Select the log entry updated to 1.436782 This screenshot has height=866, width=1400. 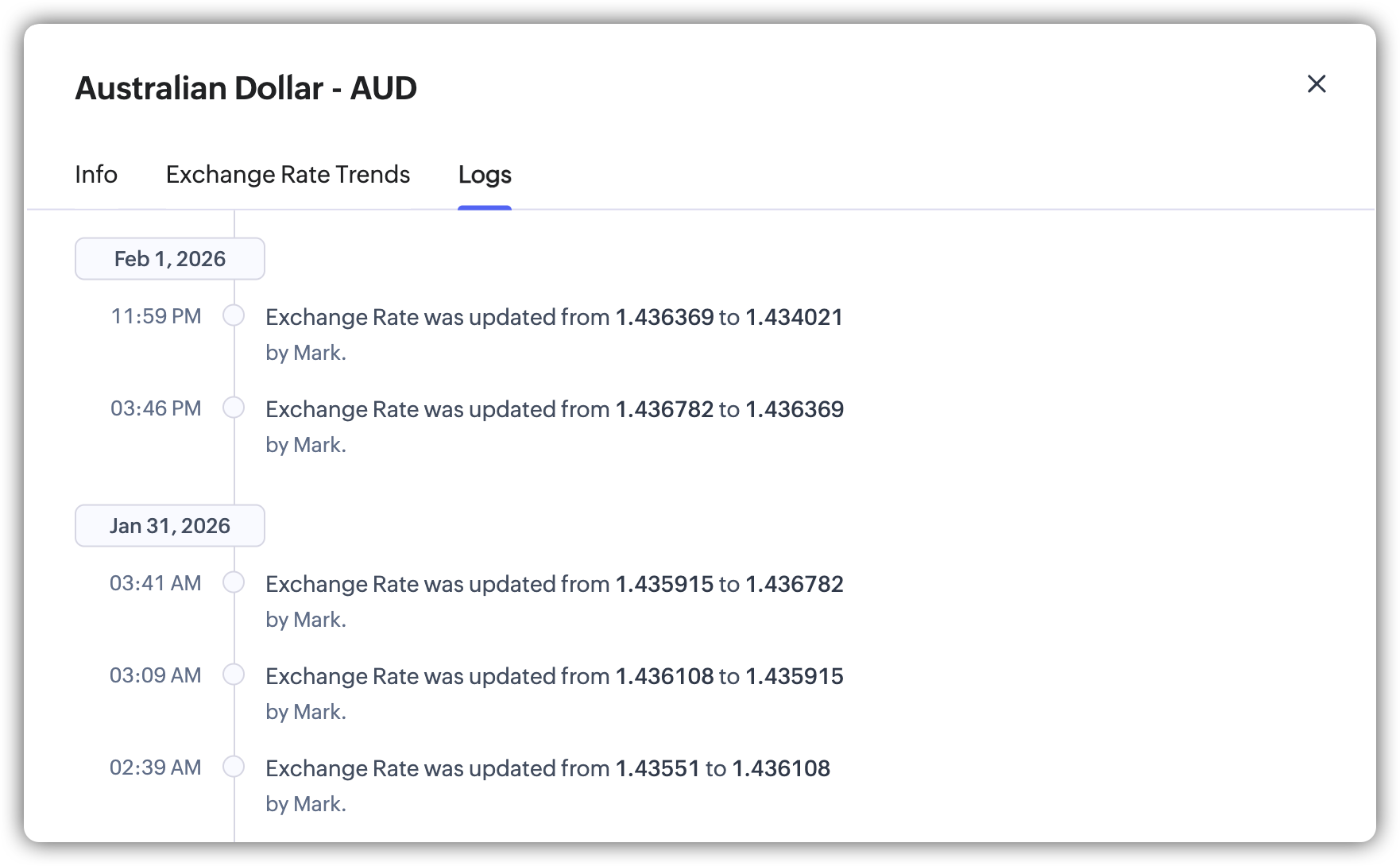554,585
